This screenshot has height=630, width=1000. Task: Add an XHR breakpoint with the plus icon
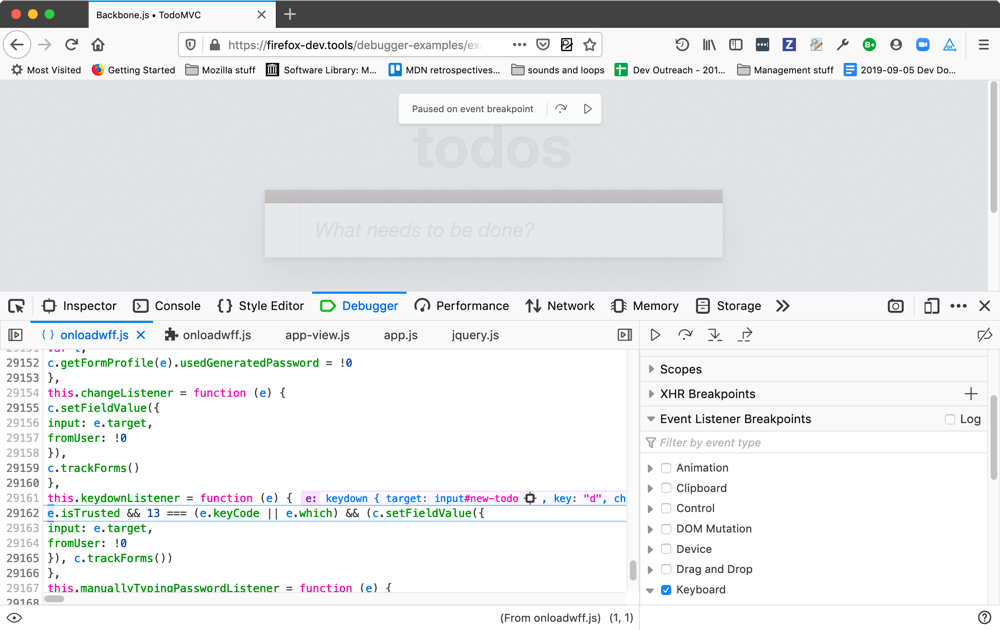[x=970, y=394]
